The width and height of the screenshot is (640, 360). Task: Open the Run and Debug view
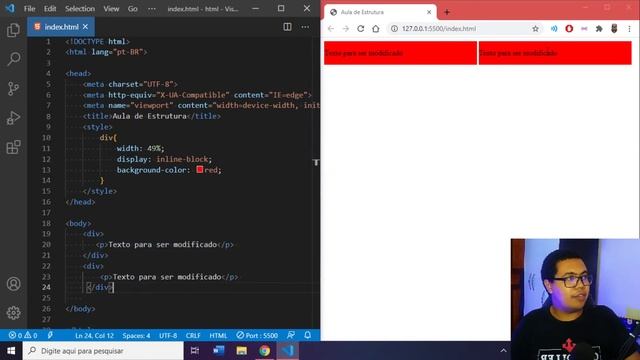[x=13, y=118]
